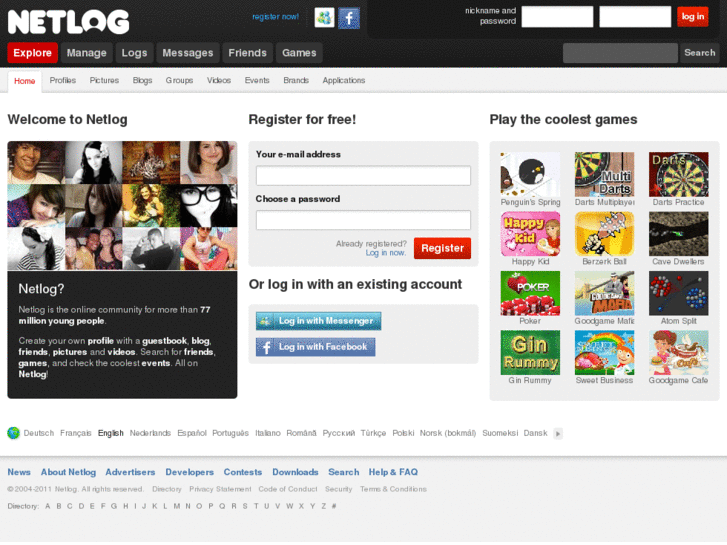Select the Brands sub-tab
The image size is (727, 545).
coord(296,80)
